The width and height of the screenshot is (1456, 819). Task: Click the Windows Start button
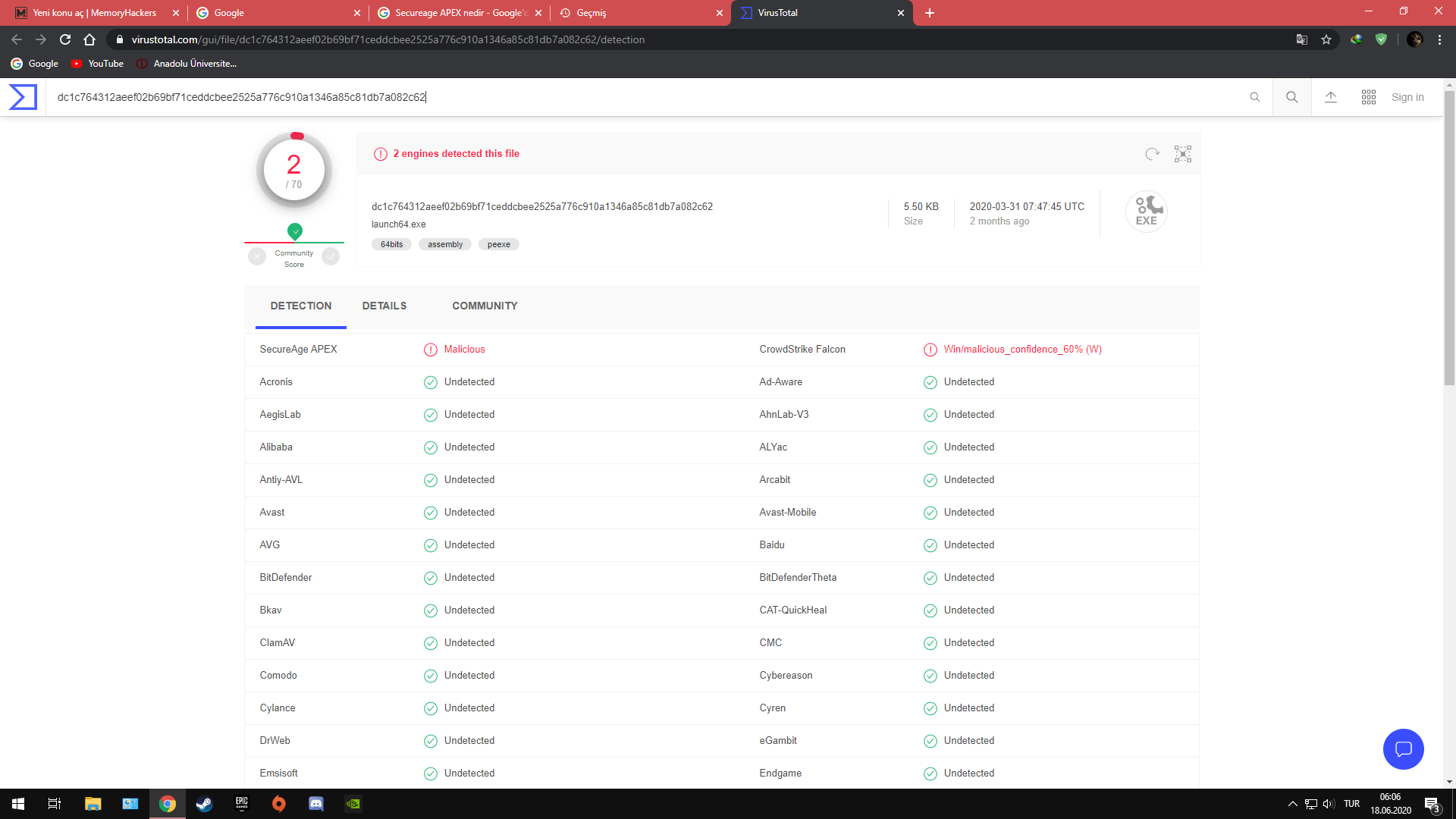[18, 804]
